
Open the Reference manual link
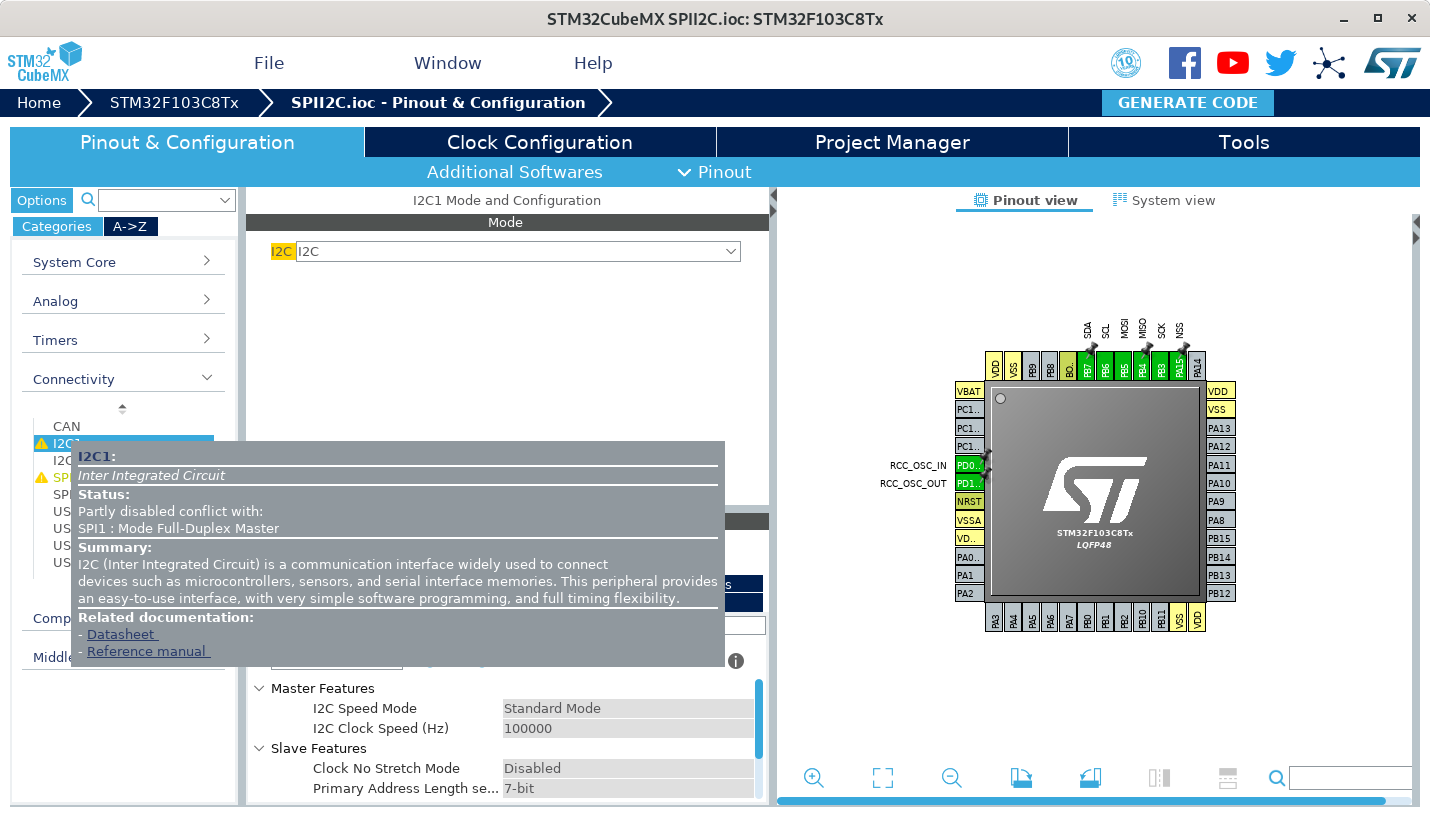point(148,652)
